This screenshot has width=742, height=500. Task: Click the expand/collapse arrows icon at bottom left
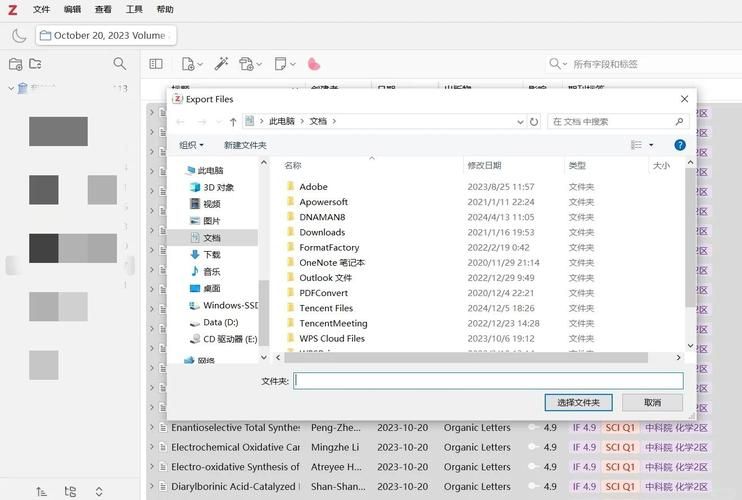point(99,491)
